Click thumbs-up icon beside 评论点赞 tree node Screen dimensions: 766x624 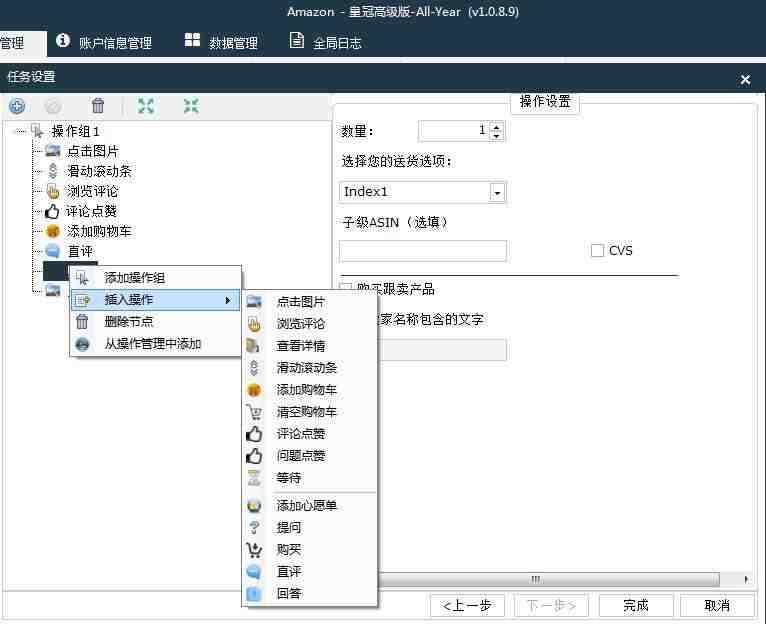(x=52, y=211)
